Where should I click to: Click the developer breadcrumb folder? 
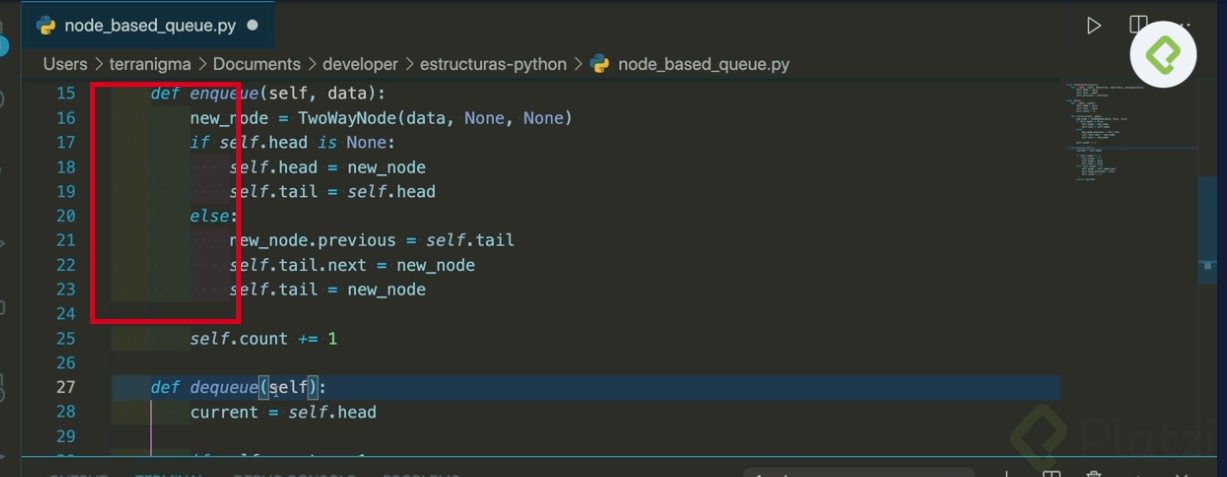359,64
